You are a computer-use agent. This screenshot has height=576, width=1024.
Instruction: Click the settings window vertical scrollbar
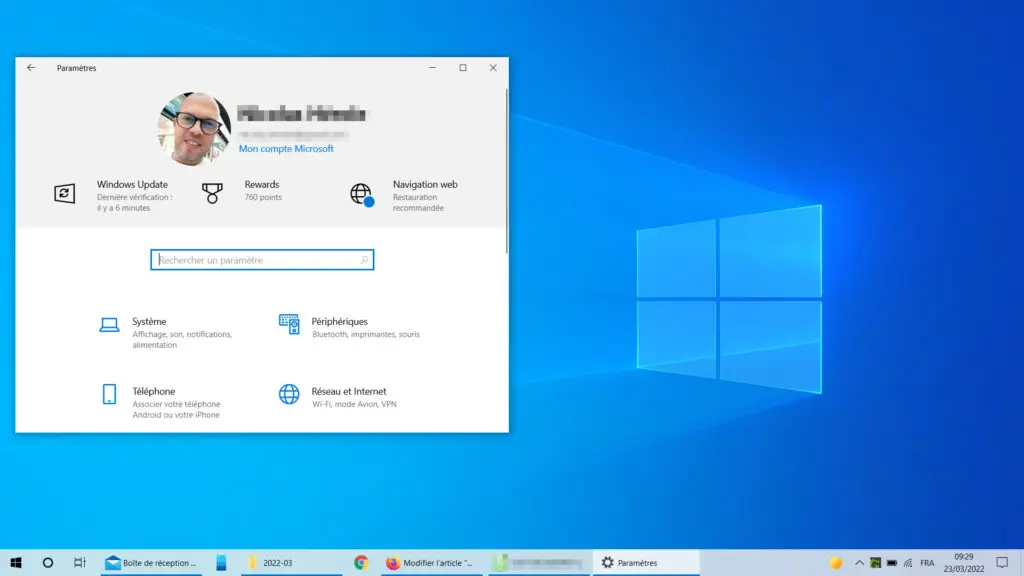click(506, 171)
